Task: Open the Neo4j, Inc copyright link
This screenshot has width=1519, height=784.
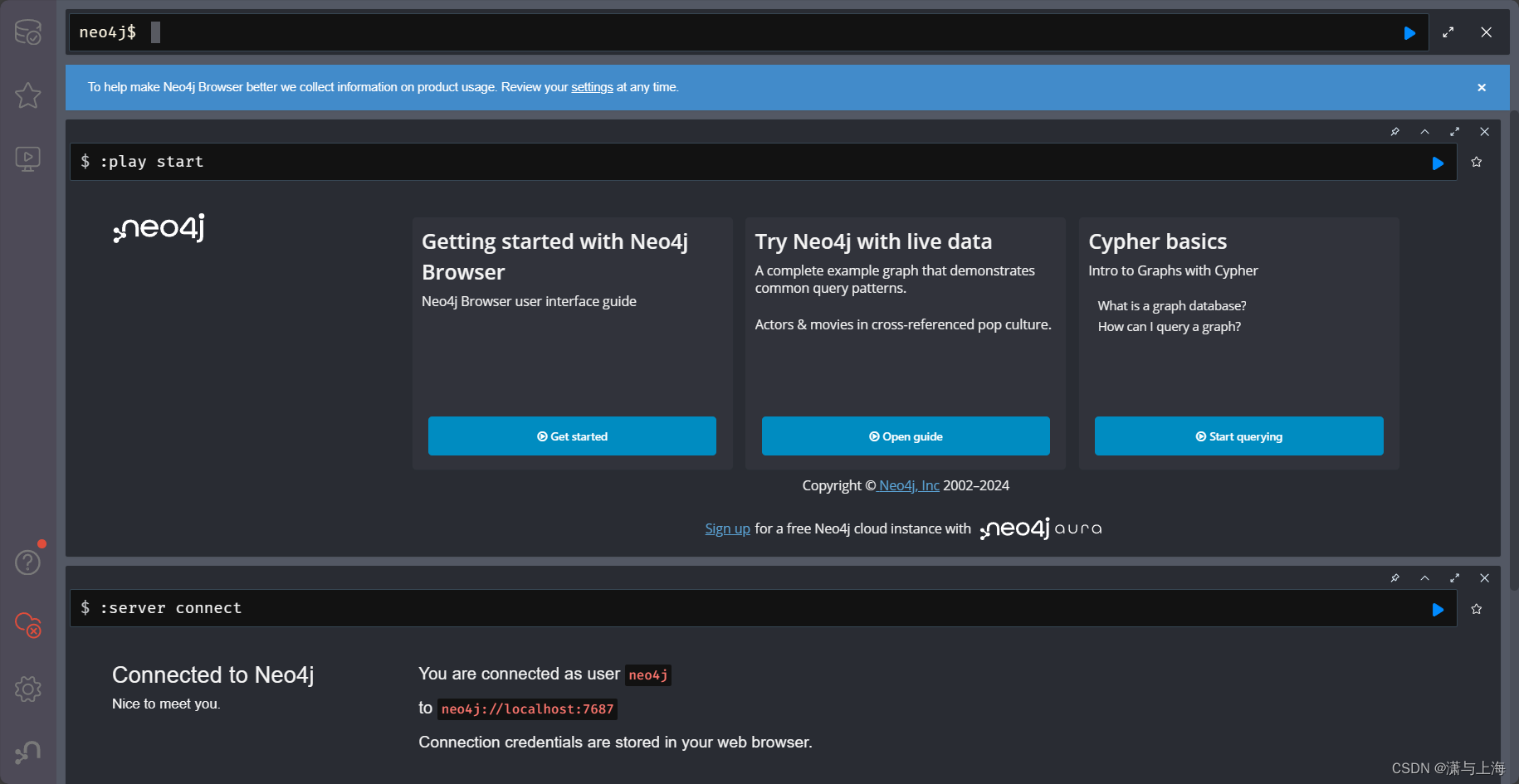Action: pos(909,485)
